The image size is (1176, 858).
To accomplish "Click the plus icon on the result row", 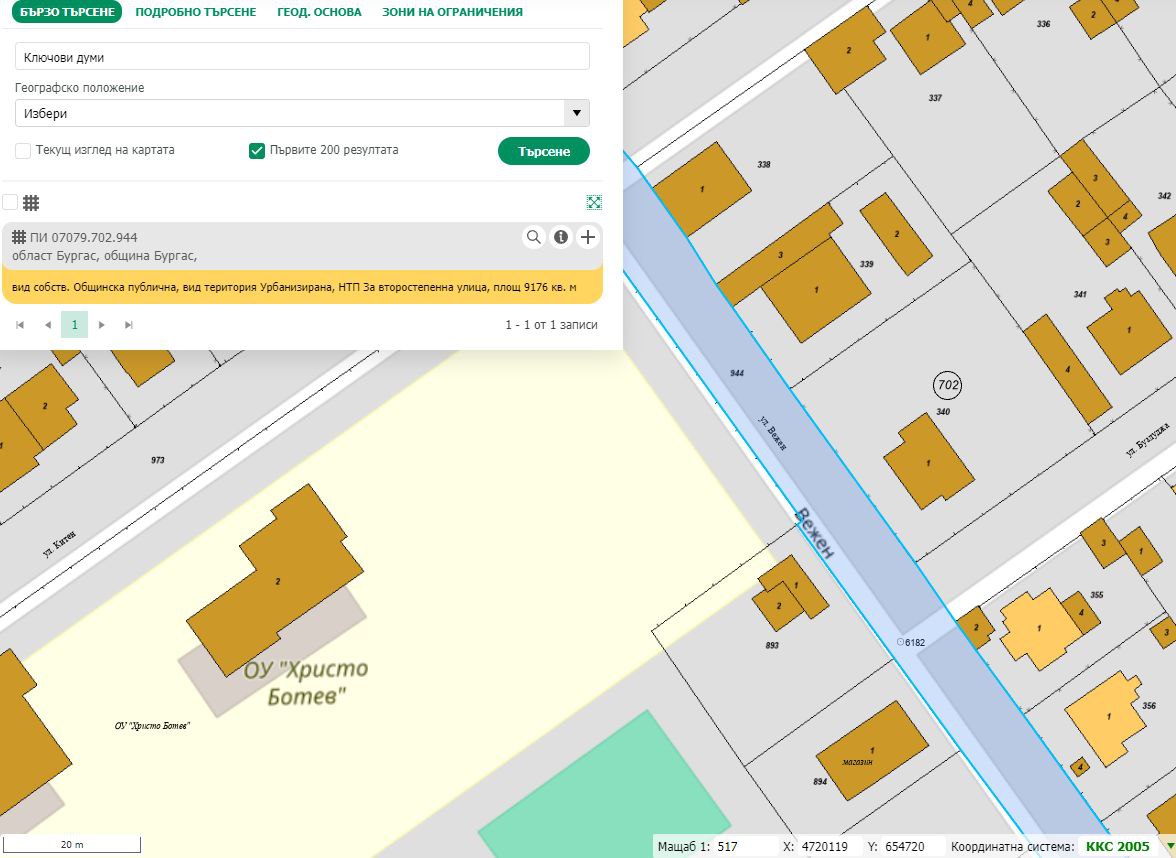I will coord(588,237).
